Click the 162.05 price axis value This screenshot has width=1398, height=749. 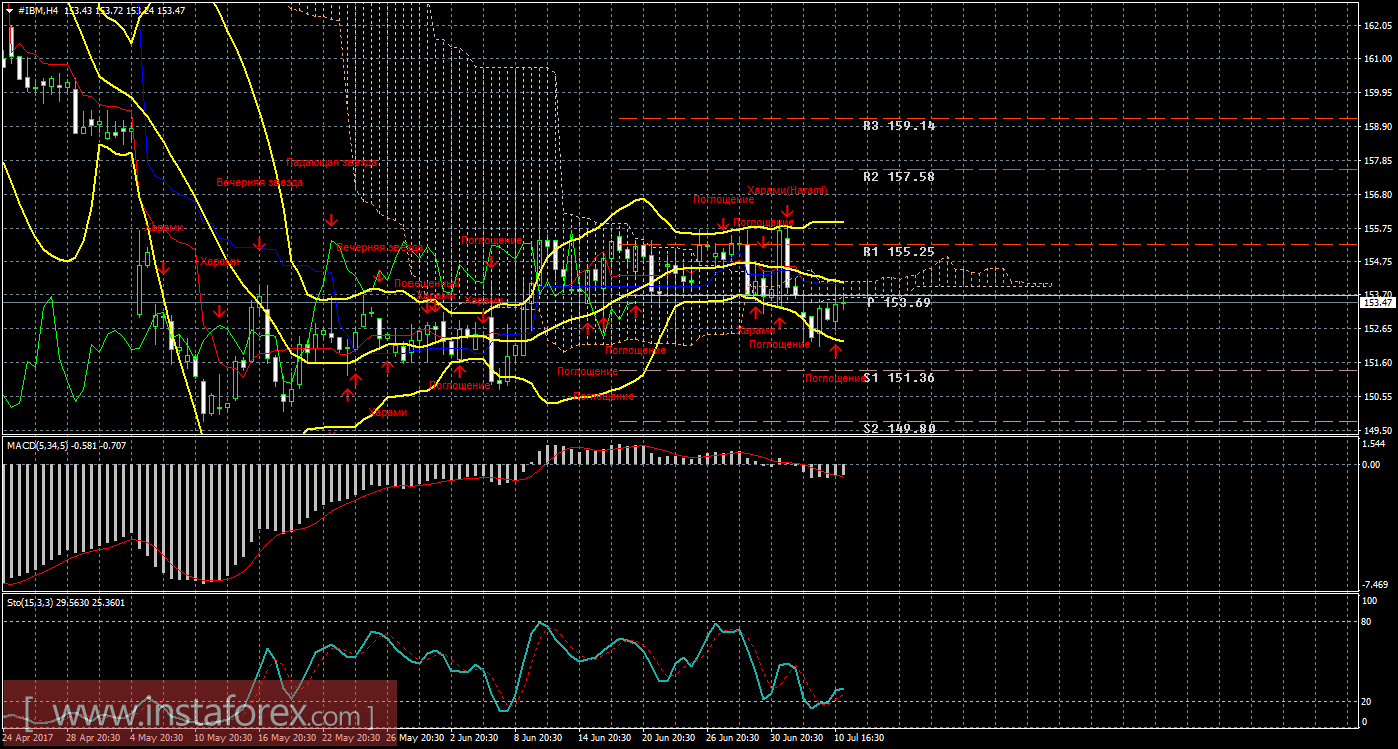(1378, 26)
